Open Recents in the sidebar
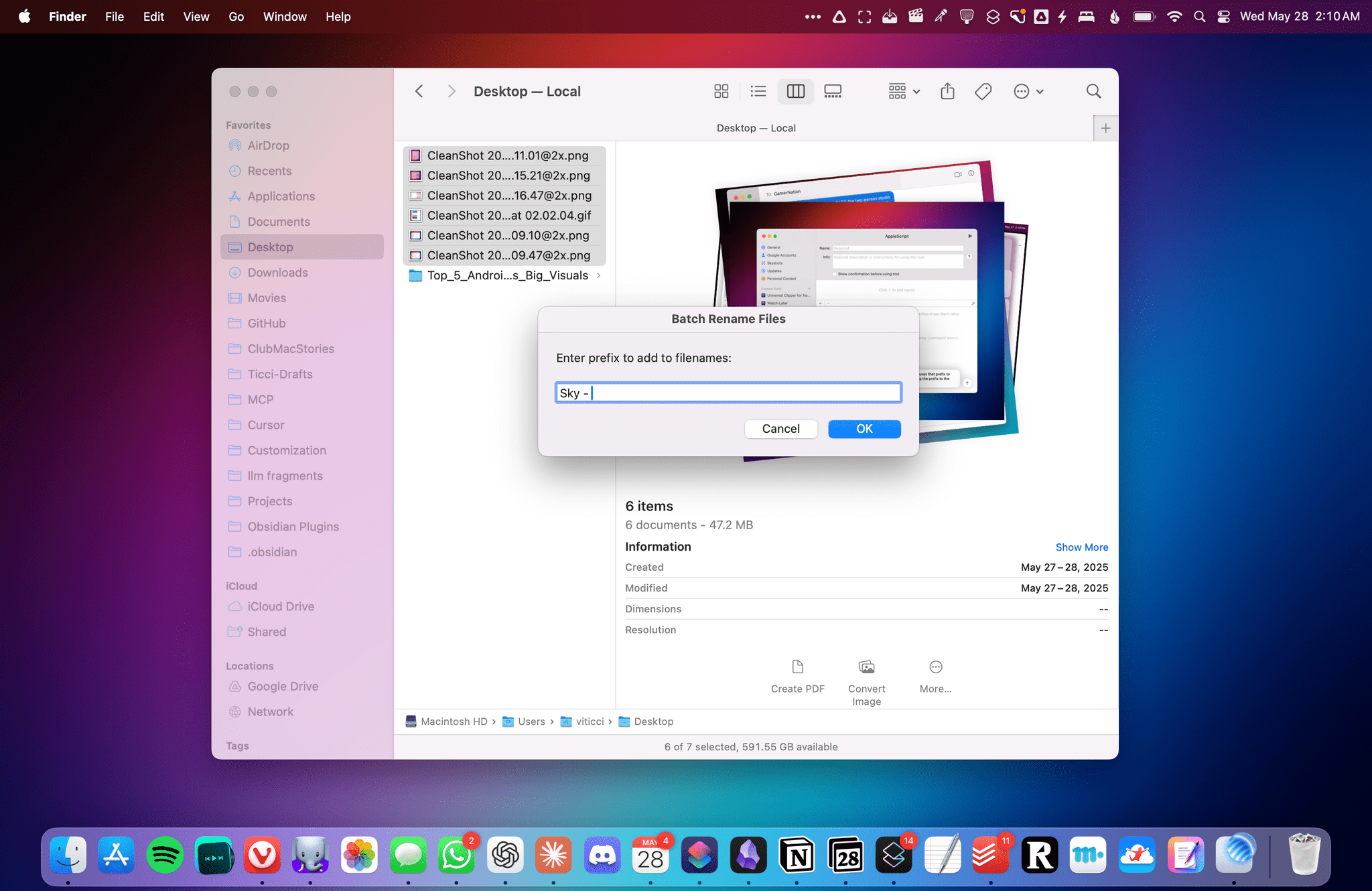This screenshot has width=1372, height=891. pos(301,171)
